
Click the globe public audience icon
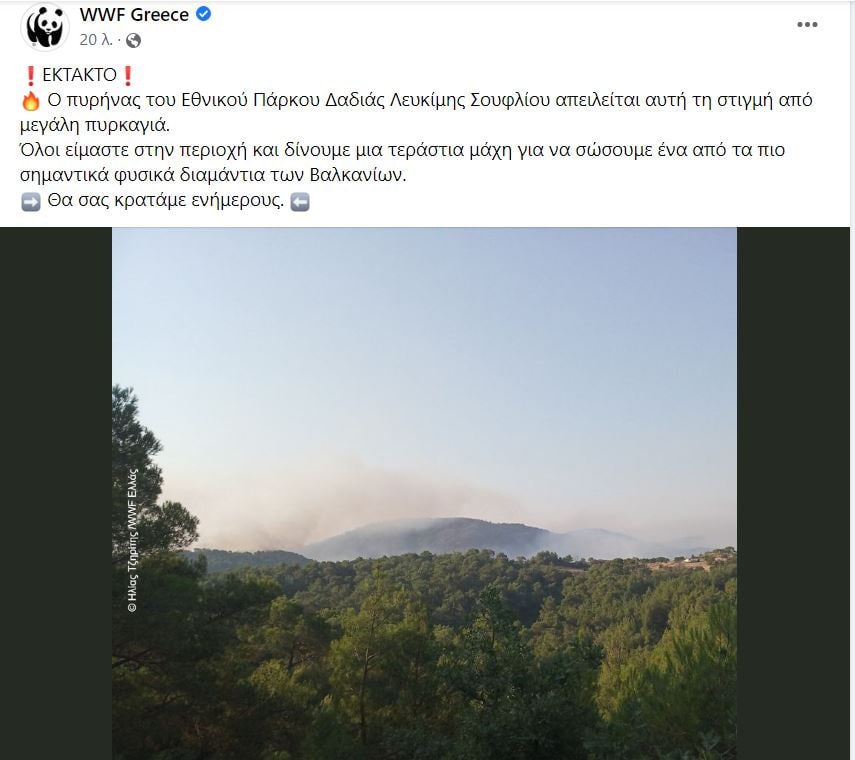(134, 40)
